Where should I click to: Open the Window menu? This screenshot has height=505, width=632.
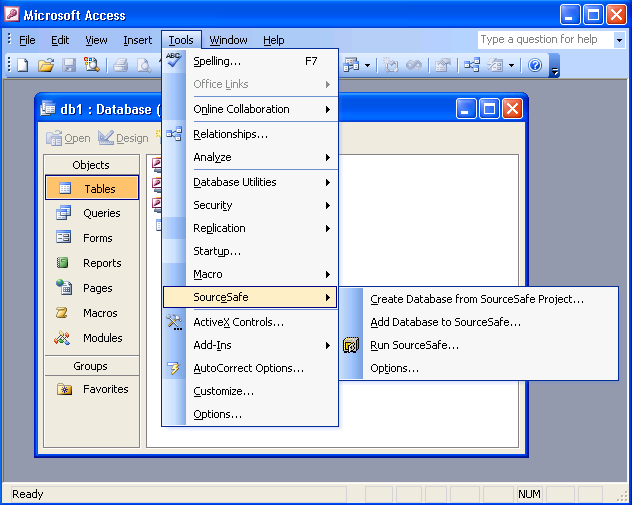[x=229, y=40]
